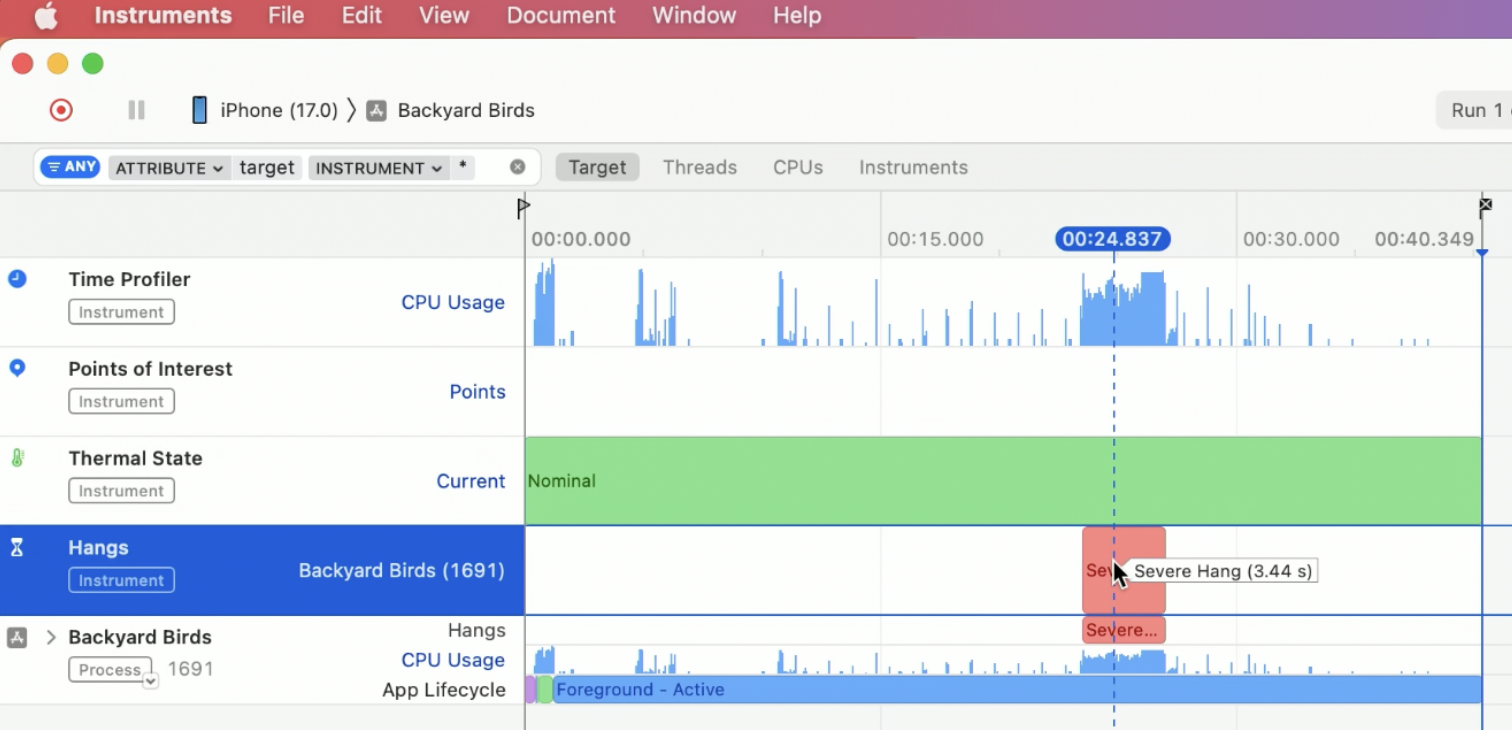Click the Points lane label
Image resolution: width=1512 pixels, height=730 pixels.
[x=477, y=392]
